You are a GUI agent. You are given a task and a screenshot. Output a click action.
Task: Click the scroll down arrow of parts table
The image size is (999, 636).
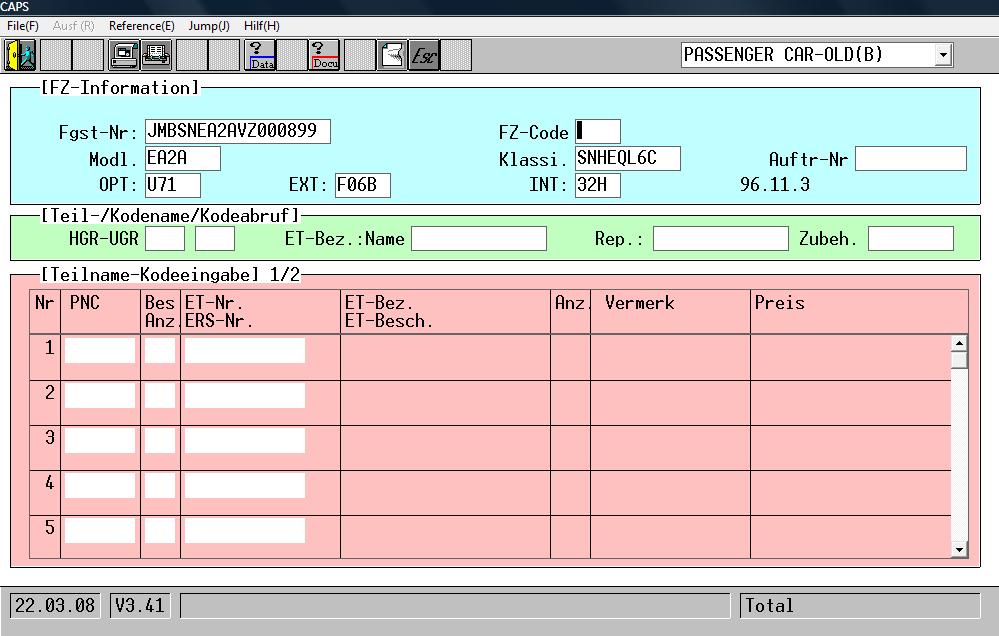pyautogui.click(x=959, y=549)
